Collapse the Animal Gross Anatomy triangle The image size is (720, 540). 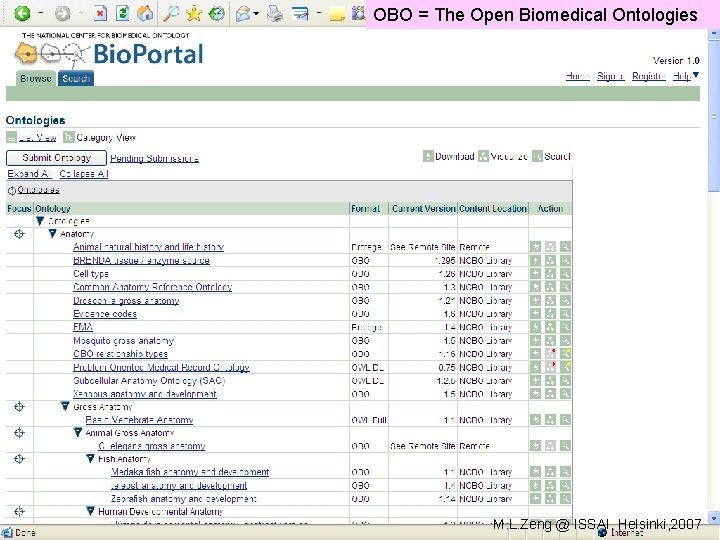(x=78, y=433)
